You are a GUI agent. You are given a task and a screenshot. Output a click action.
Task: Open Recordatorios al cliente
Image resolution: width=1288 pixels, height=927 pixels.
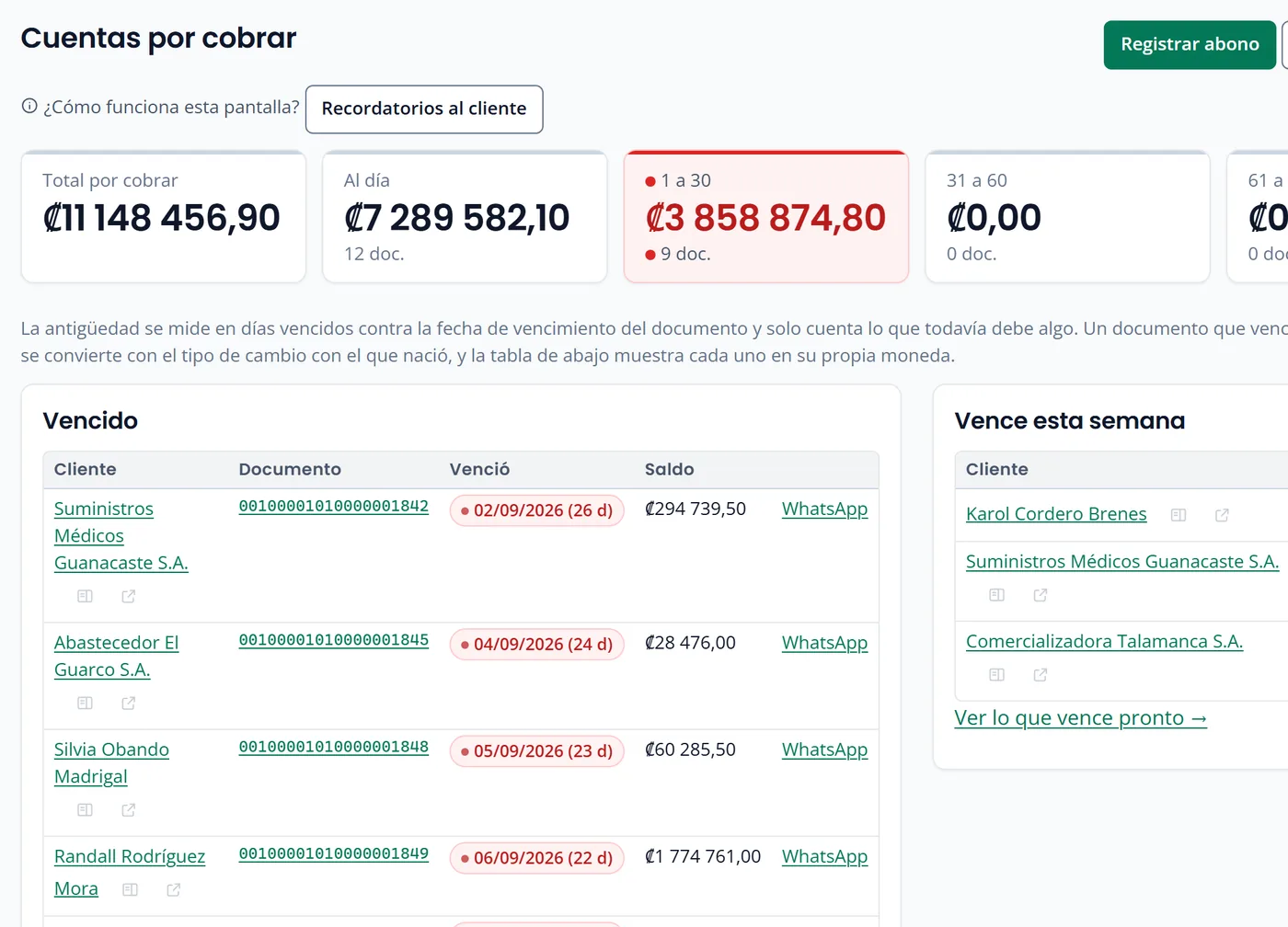pyautogui.click(x=424, y=109)
